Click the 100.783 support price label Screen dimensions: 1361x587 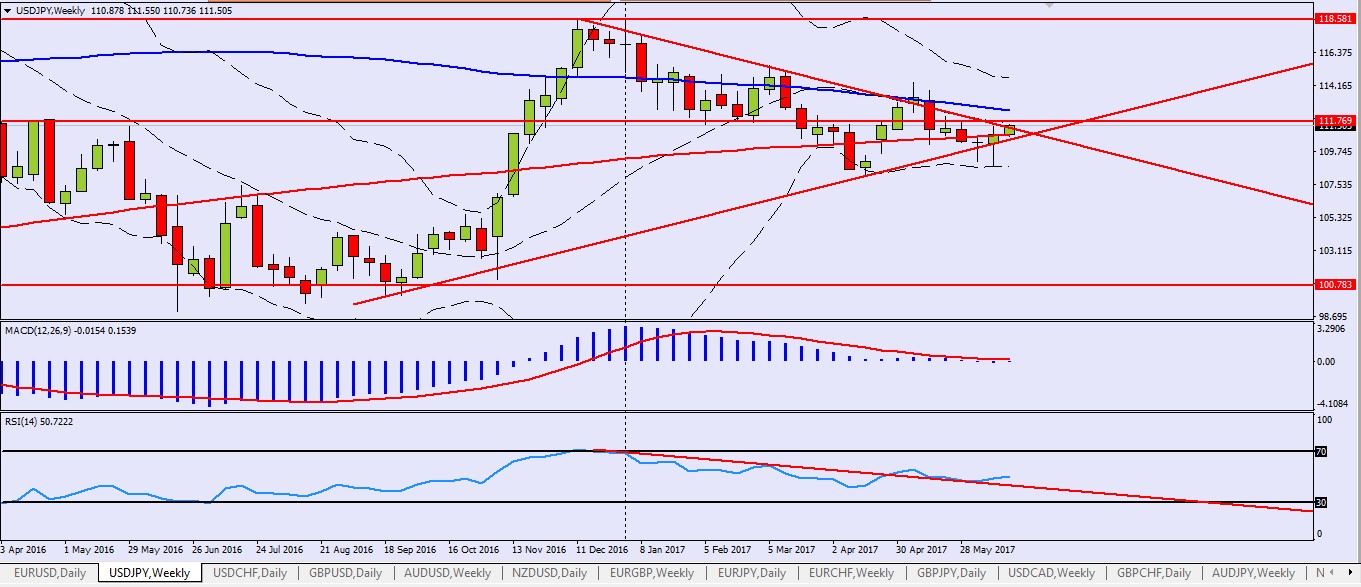[x=1337, y=285]
